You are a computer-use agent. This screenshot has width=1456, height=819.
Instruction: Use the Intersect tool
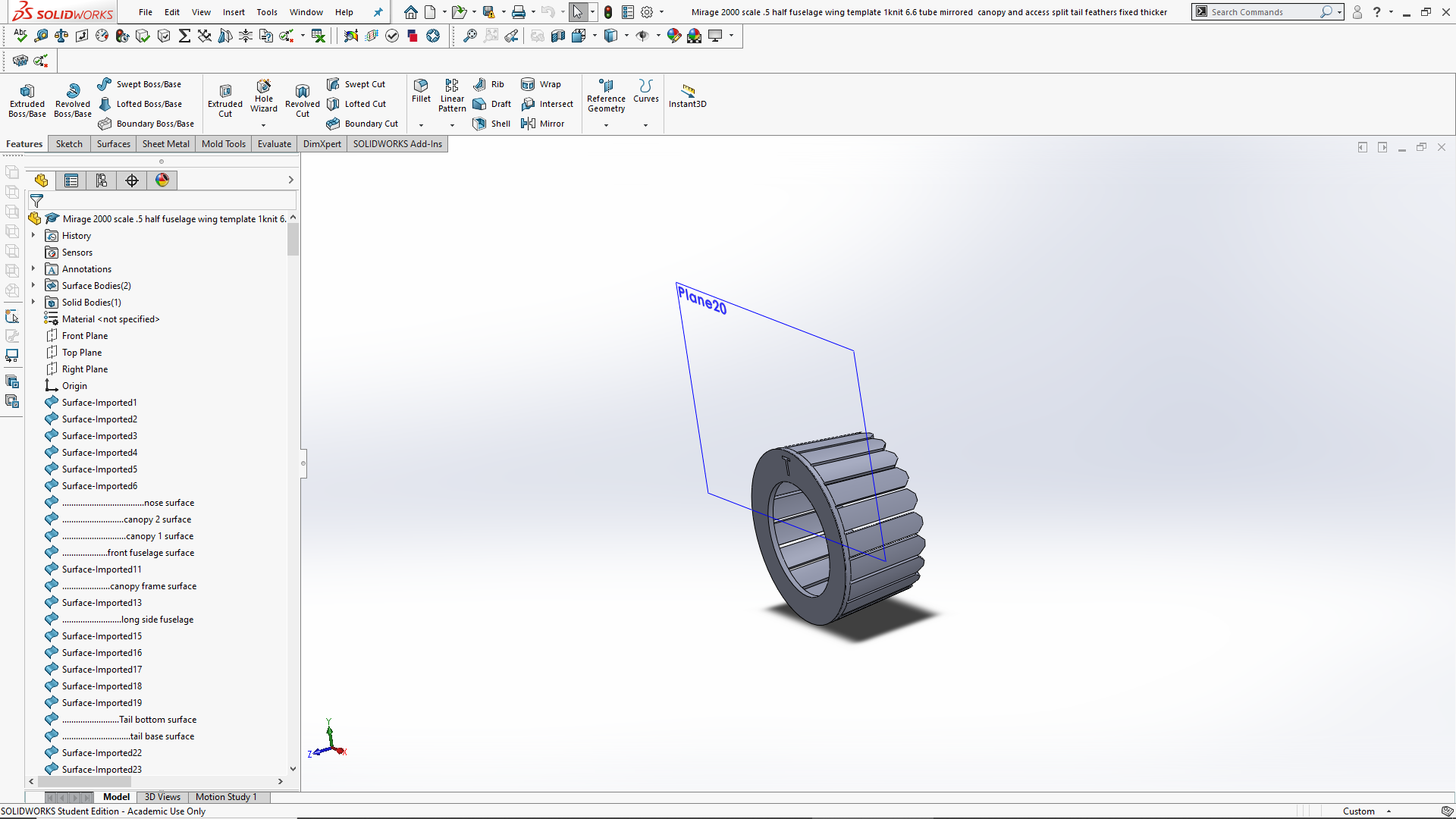[548, 104]
